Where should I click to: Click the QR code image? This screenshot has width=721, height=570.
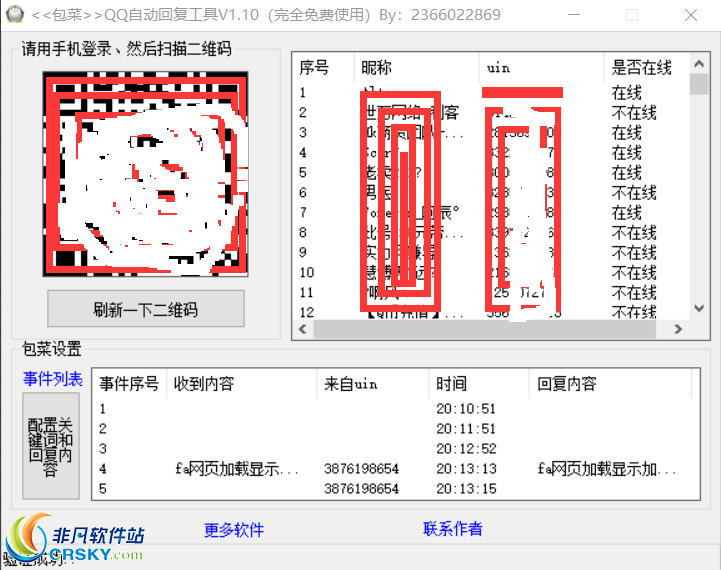145,174
